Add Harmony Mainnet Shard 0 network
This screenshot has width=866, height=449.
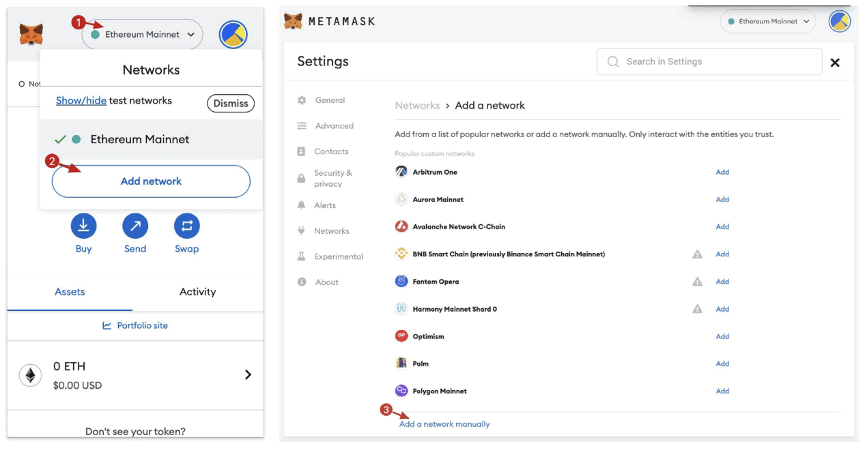click(x=722, y=309)
